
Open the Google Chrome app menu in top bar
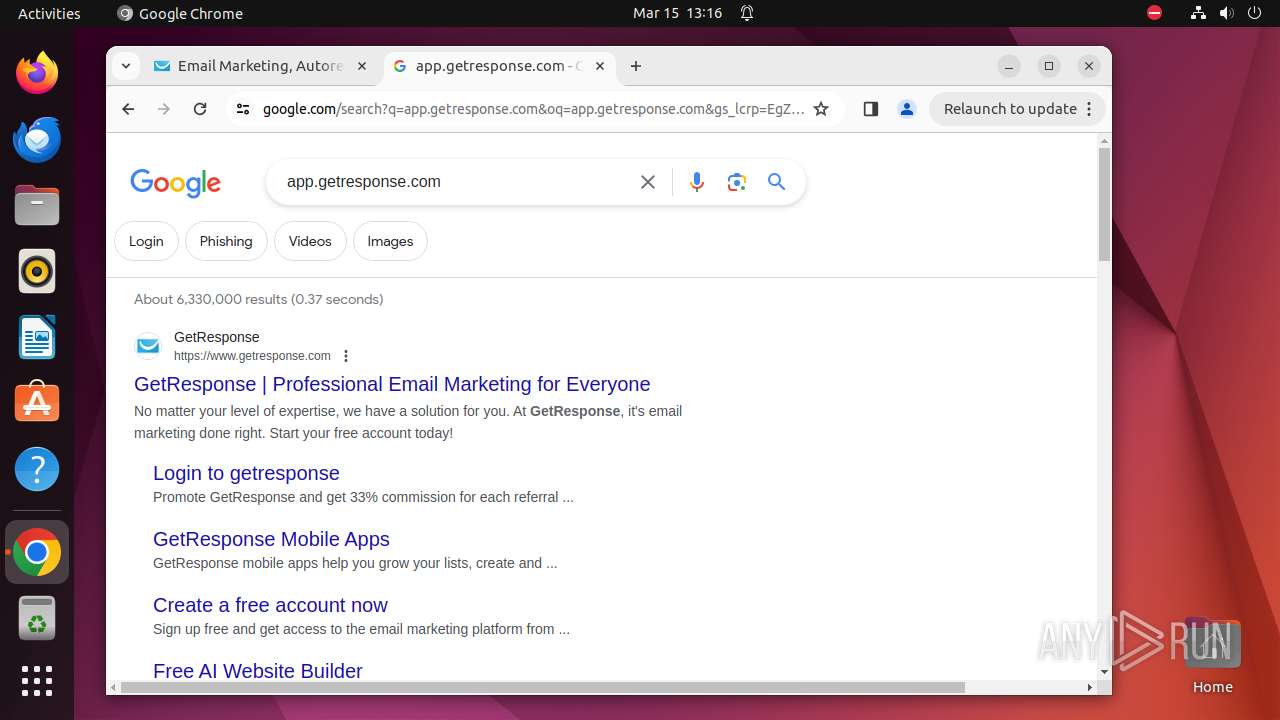tap(180, 13)
